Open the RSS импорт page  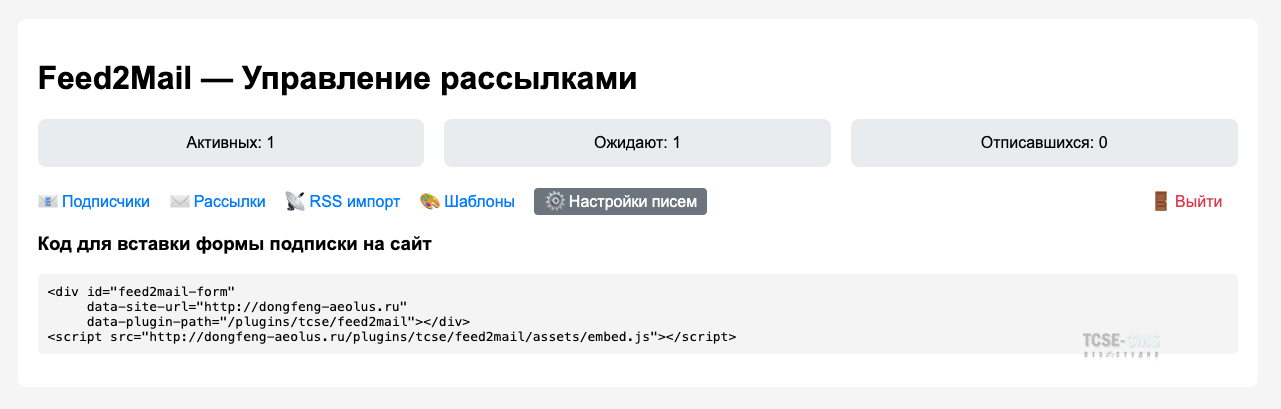point(355,202)
